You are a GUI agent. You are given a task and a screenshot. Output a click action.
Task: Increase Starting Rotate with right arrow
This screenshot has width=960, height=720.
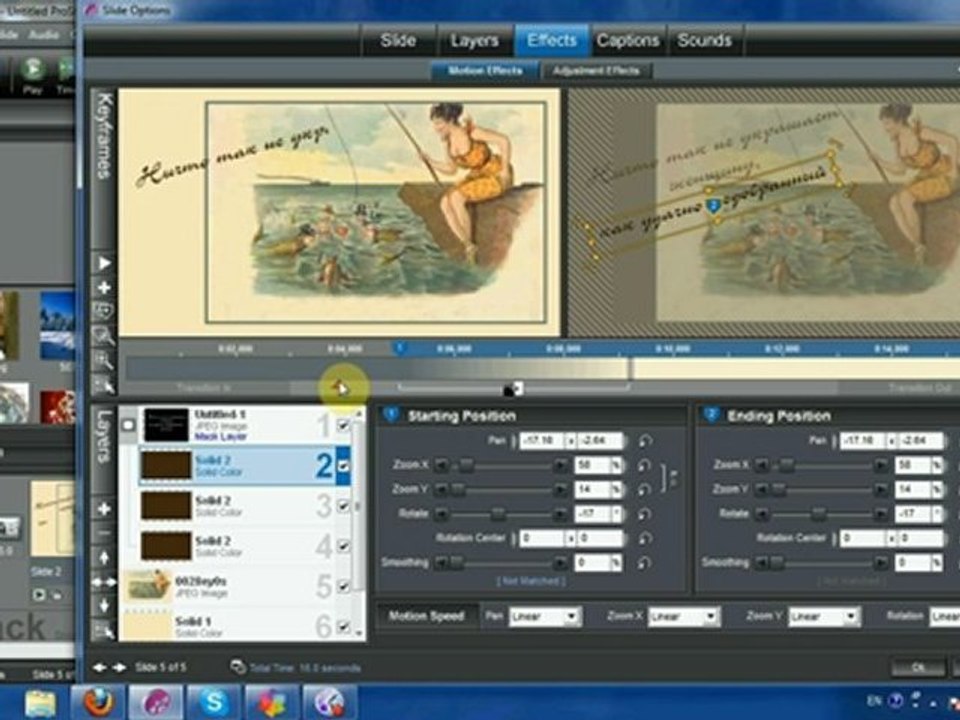pyautogui.click(x=560, y=514)
